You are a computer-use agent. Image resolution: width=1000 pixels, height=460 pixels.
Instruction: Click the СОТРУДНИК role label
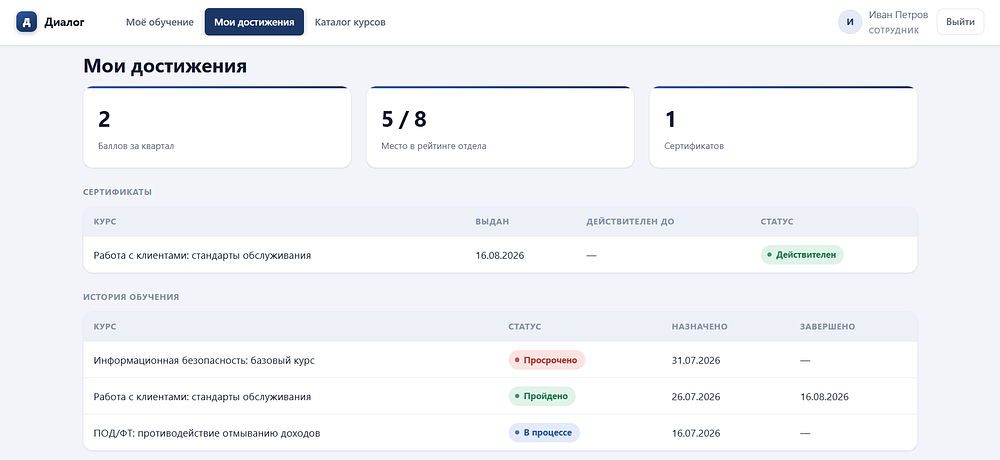[893, 31]
